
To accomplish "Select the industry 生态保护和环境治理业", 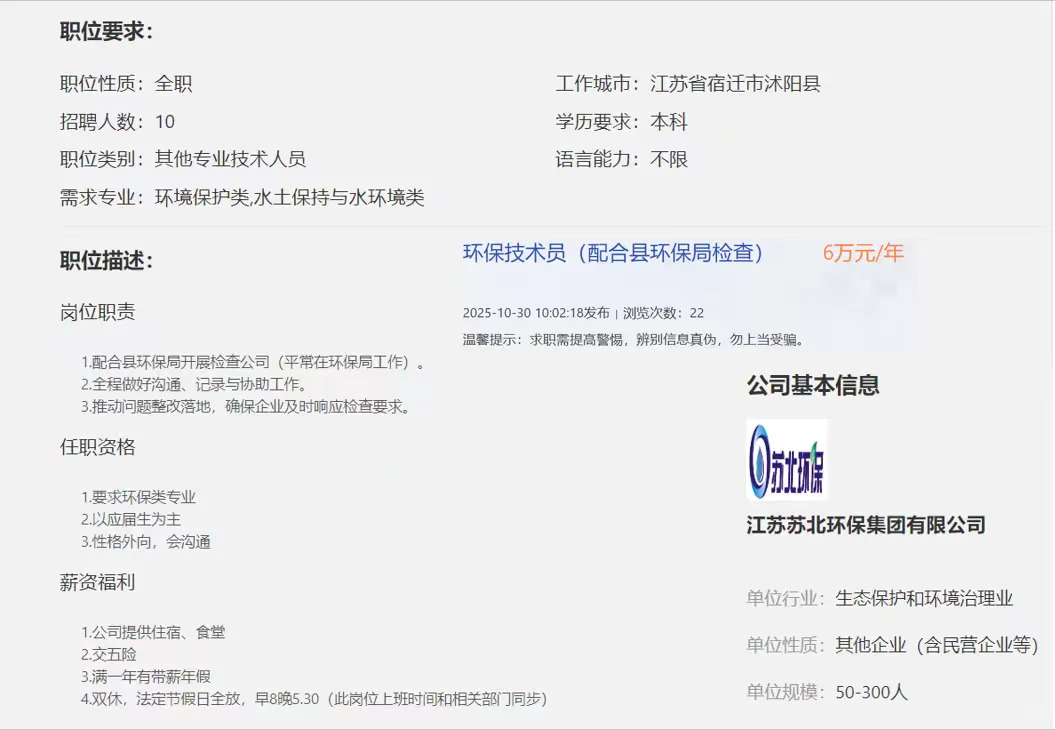I will pos(925,596).
